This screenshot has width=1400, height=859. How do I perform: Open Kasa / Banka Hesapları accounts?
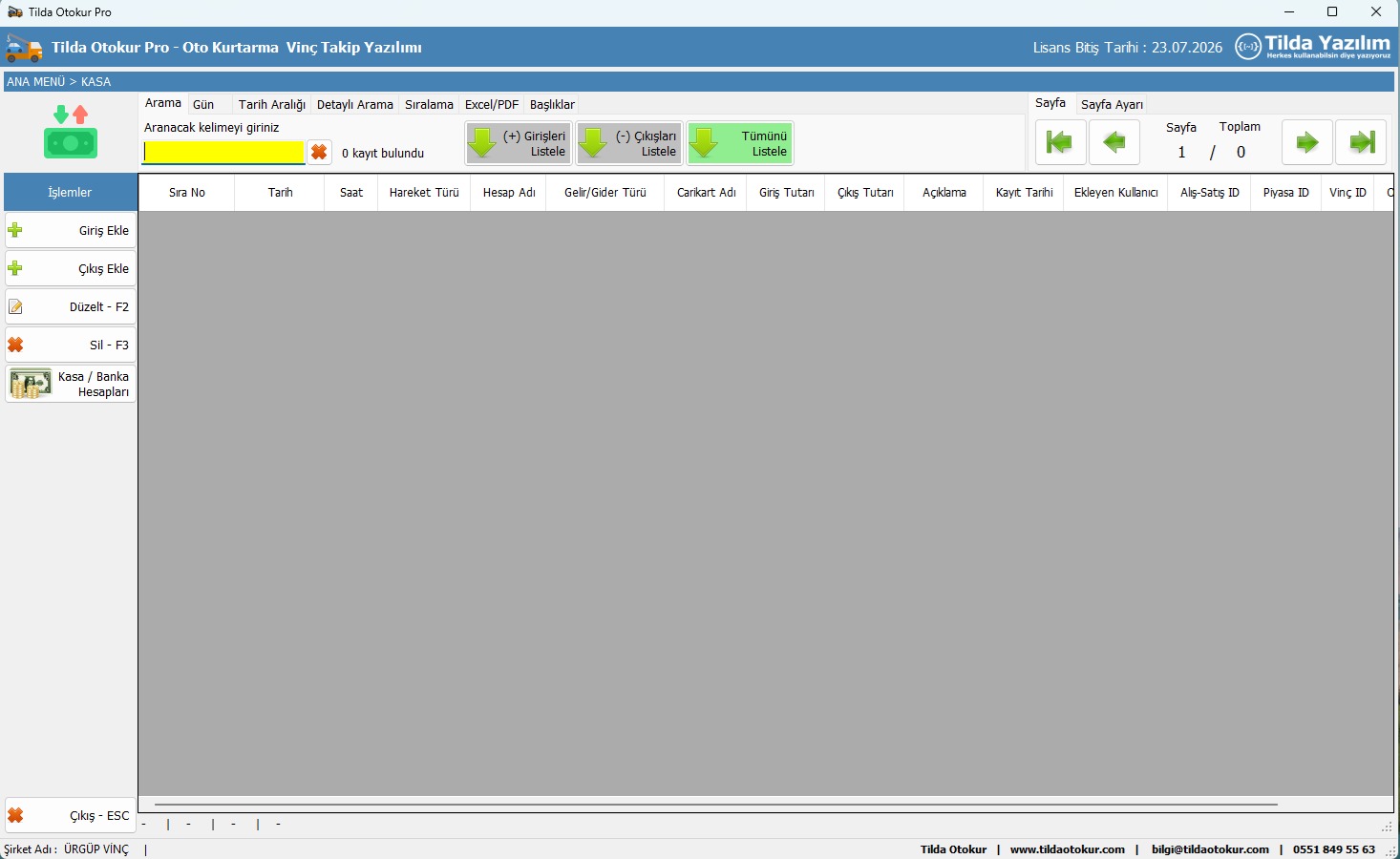(x=71, y=384)
